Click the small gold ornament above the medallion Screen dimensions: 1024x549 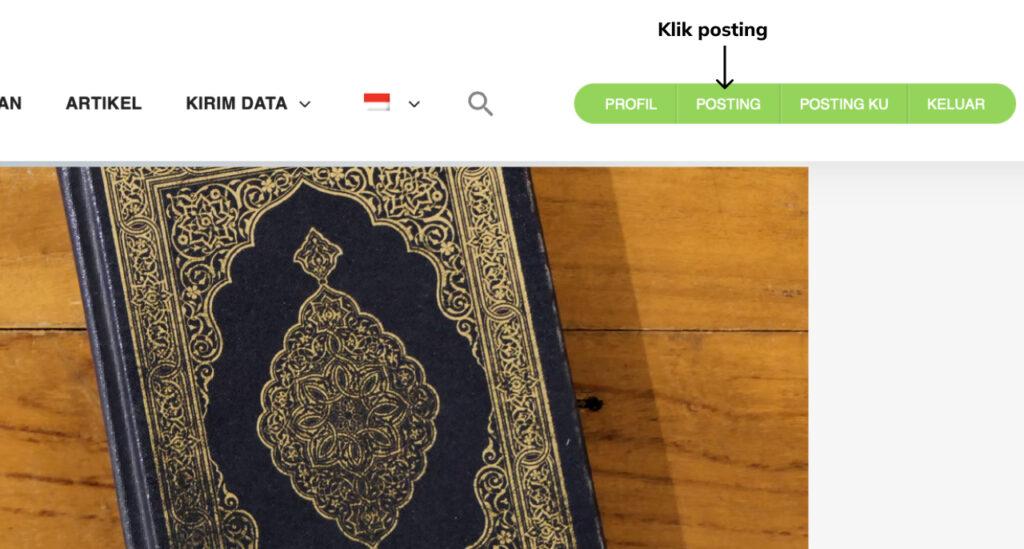(x=317, y=253)
